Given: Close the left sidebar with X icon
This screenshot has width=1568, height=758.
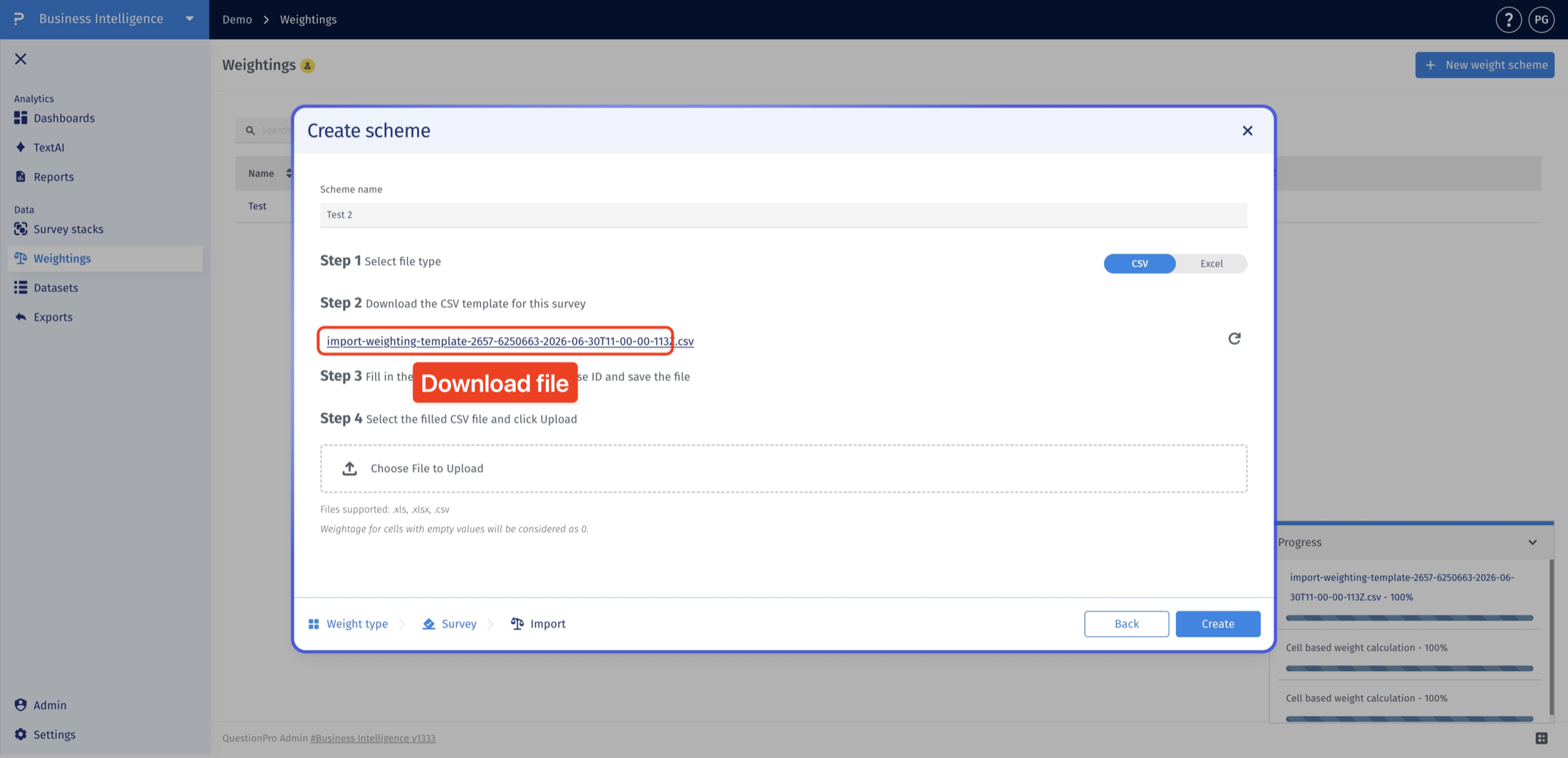Looking at the screenshot, I should 21,59.
